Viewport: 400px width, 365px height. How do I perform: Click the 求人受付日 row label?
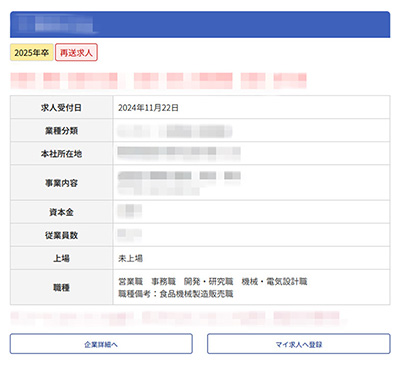click(x=61, y=108)
